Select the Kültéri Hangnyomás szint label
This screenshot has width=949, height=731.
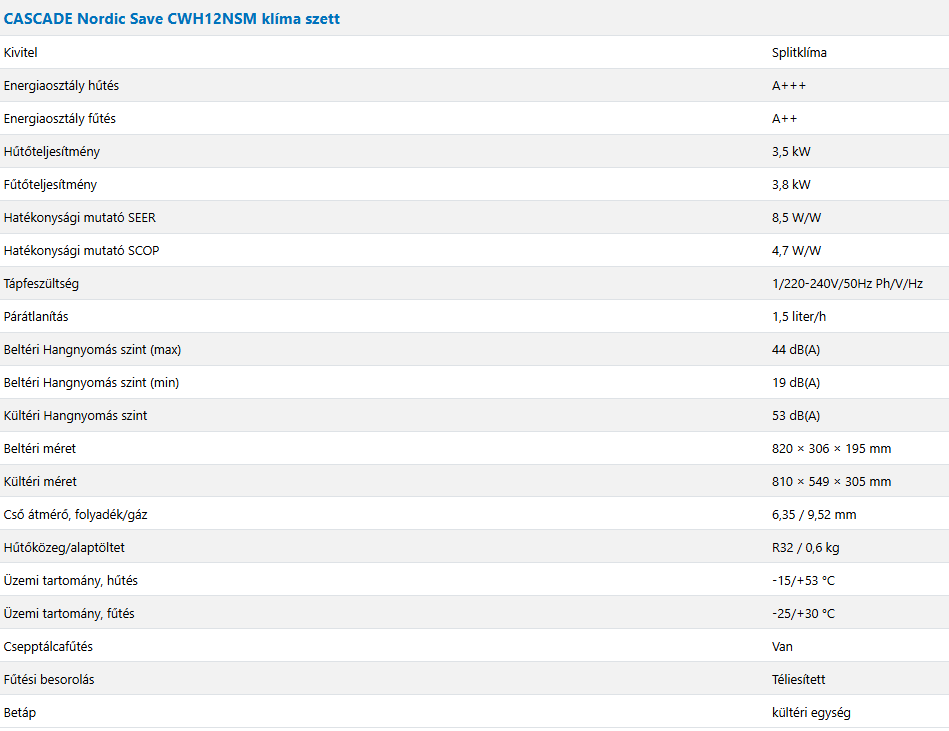point(75,415)
